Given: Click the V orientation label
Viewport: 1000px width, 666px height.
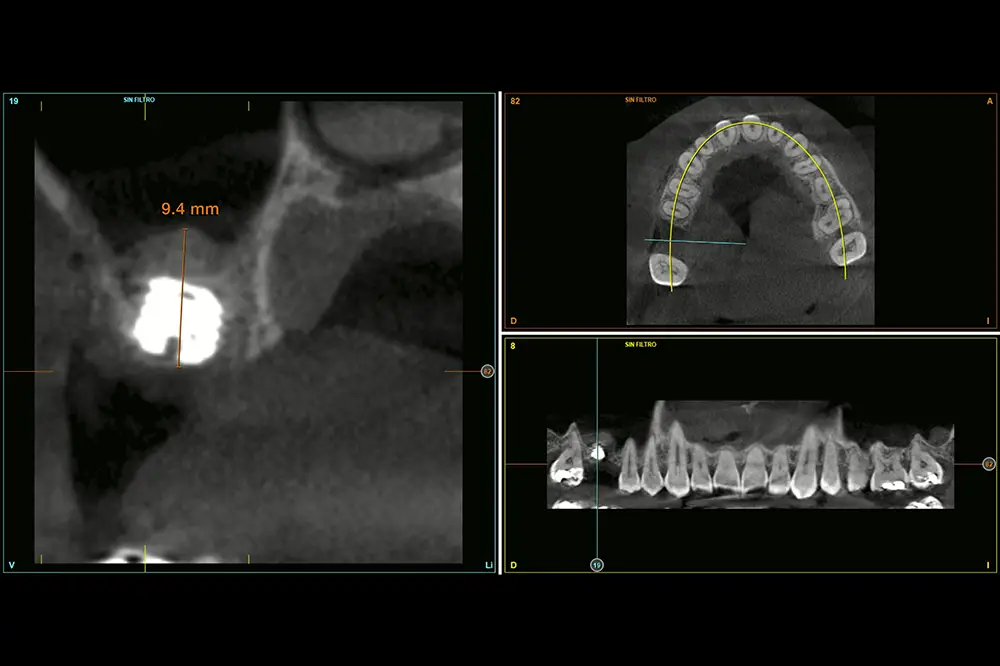Looking at the screenshot, I should click(x=12, y=565).
